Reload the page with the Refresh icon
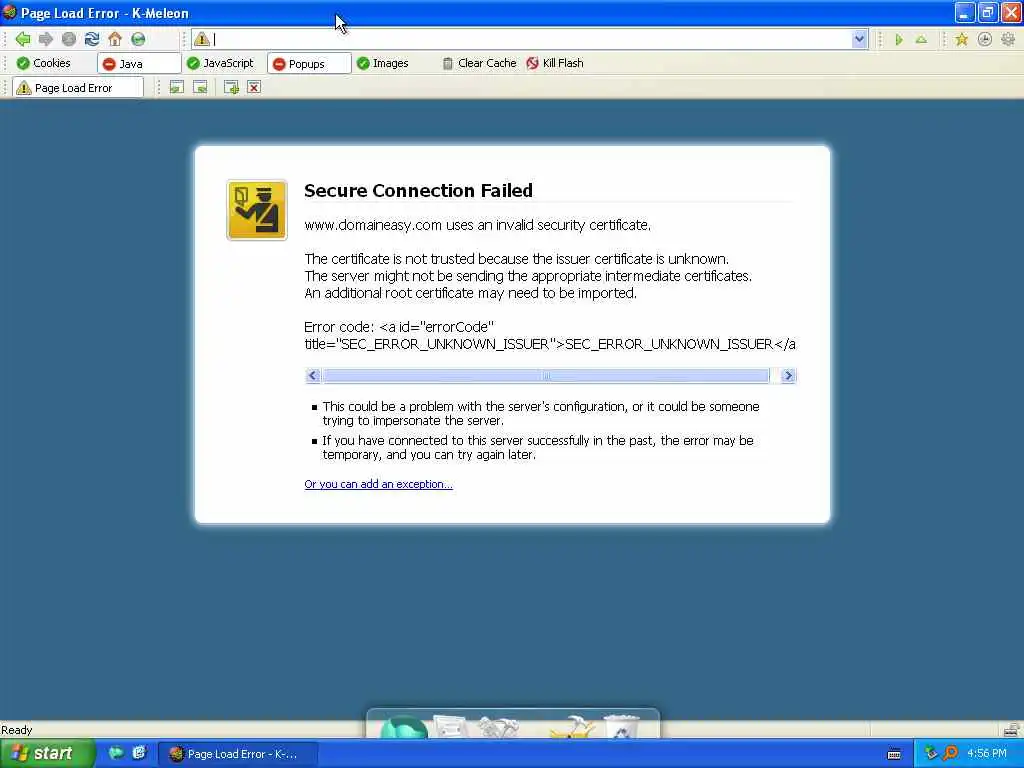Screen dimensions: 1024x768 click(92, 39)
